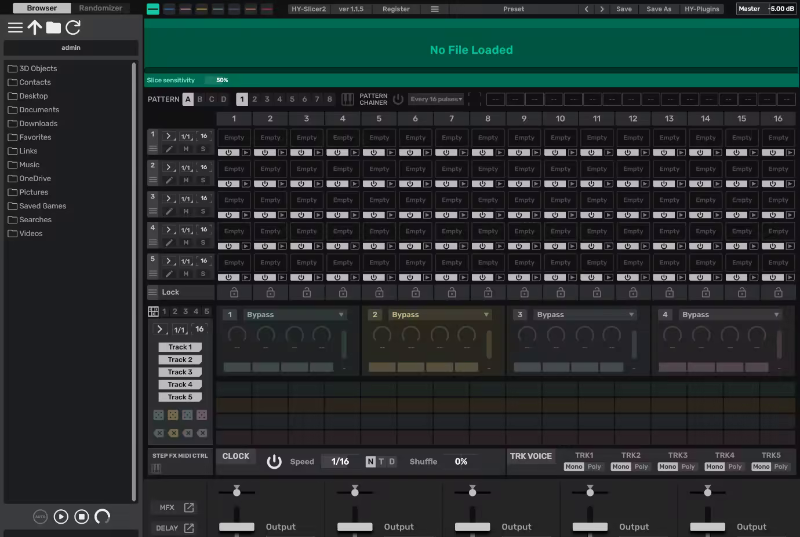Open the track 3 pencil edit tool
The height and width of the screenshot is (537, 800).
(169, 211)
